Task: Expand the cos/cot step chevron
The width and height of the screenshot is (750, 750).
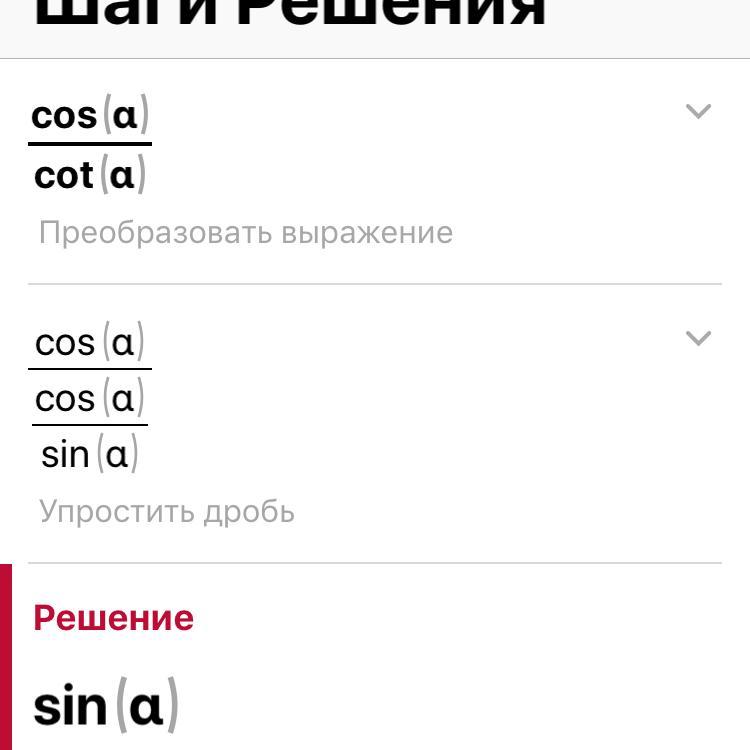Action: point(698,111)
